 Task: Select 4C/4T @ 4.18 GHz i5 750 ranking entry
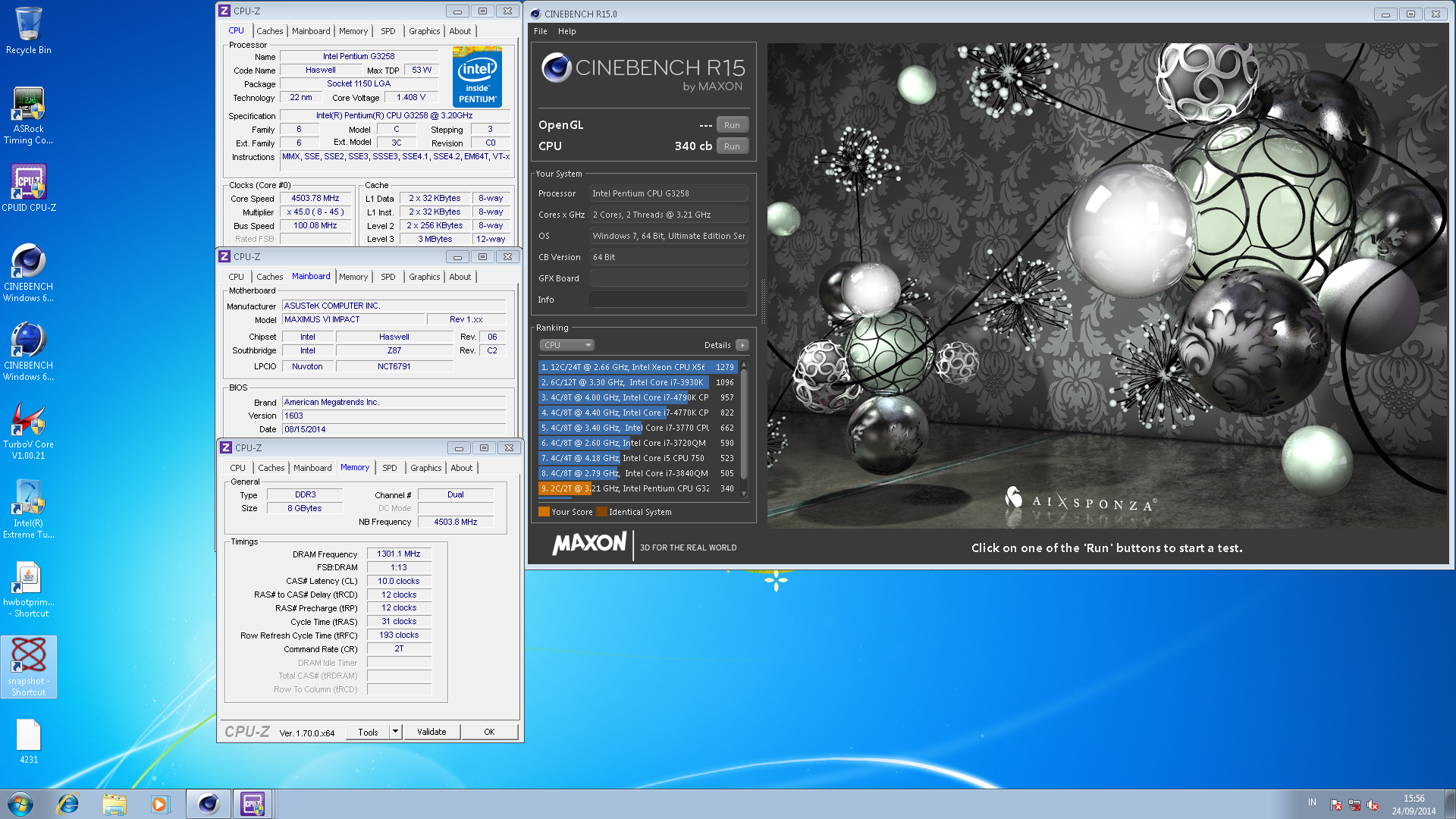point(638,458)
